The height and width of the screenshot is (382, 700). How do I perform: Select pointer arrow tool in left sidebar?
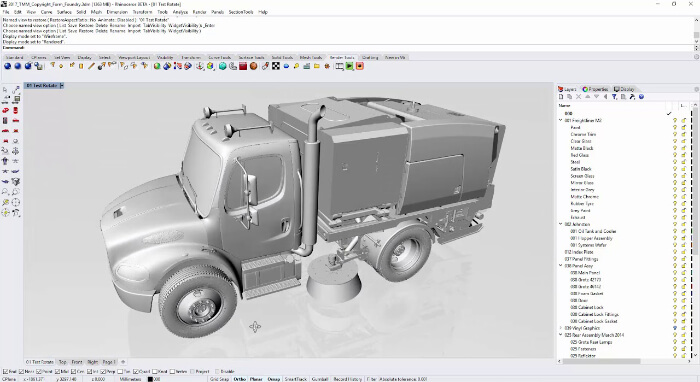tap(5, 90)
